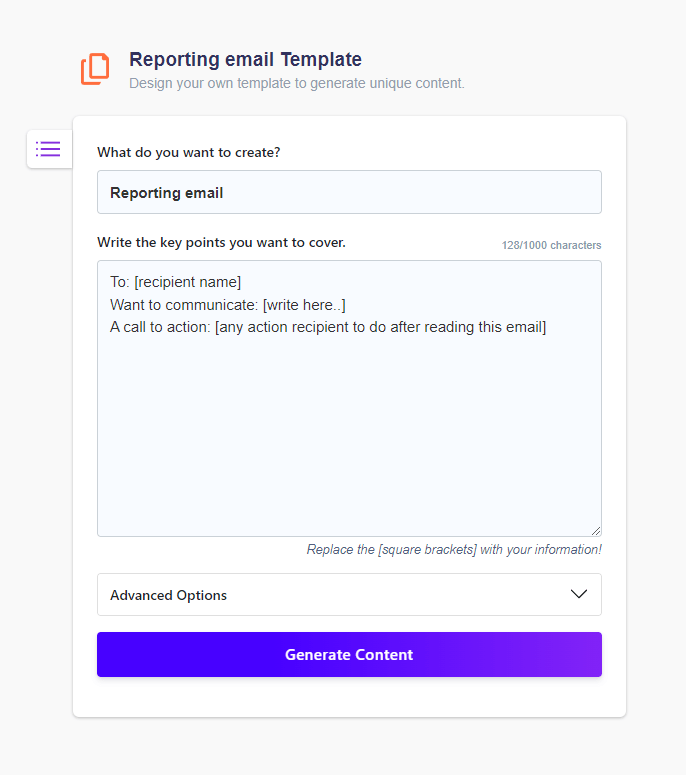Focus the 'Reporting email' input field

pyautogui.click(x=349, y=192)
